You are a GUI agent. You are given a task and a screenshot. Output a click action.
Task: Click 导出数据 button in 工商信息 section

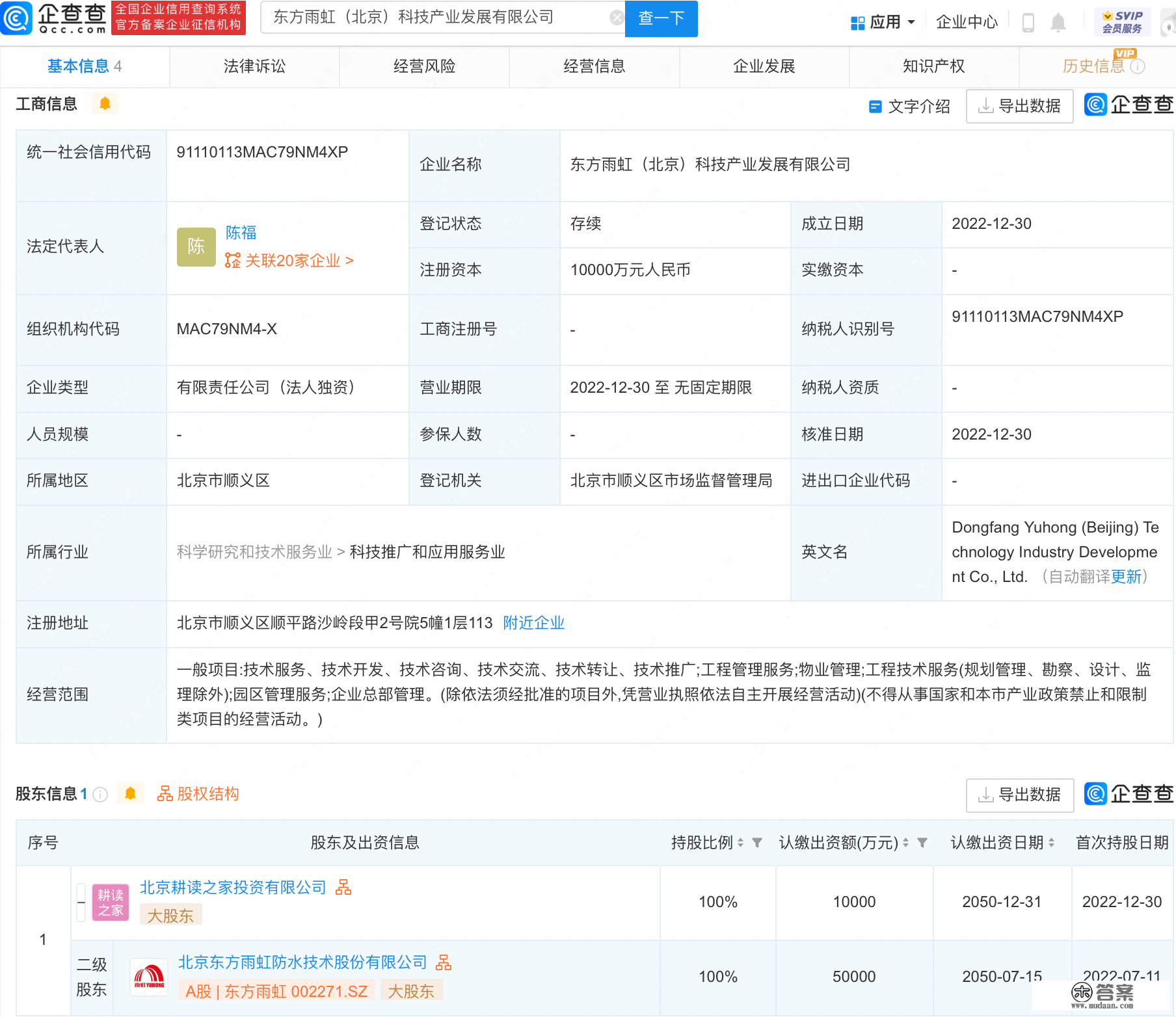tap(1019, 106)
